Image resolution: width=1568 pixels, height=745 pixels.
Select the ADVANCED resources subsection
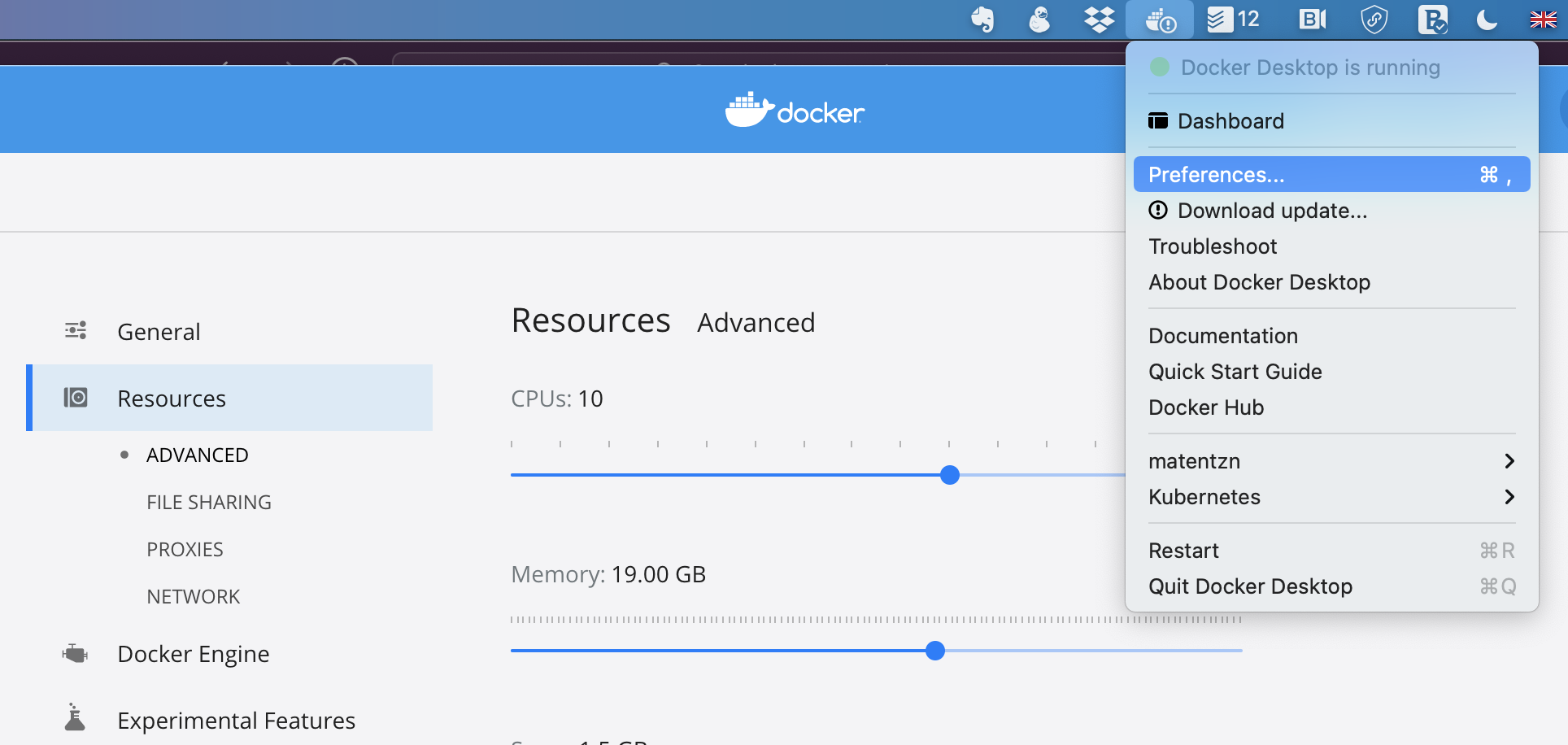pyautogui.click(x=197, y=455)
